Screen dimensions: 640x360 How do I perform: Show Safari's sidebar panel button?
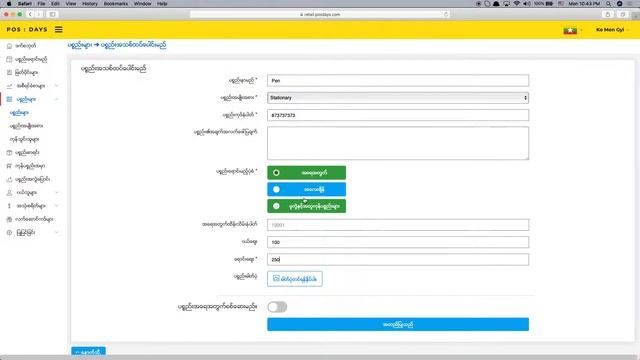pos(53,14)
